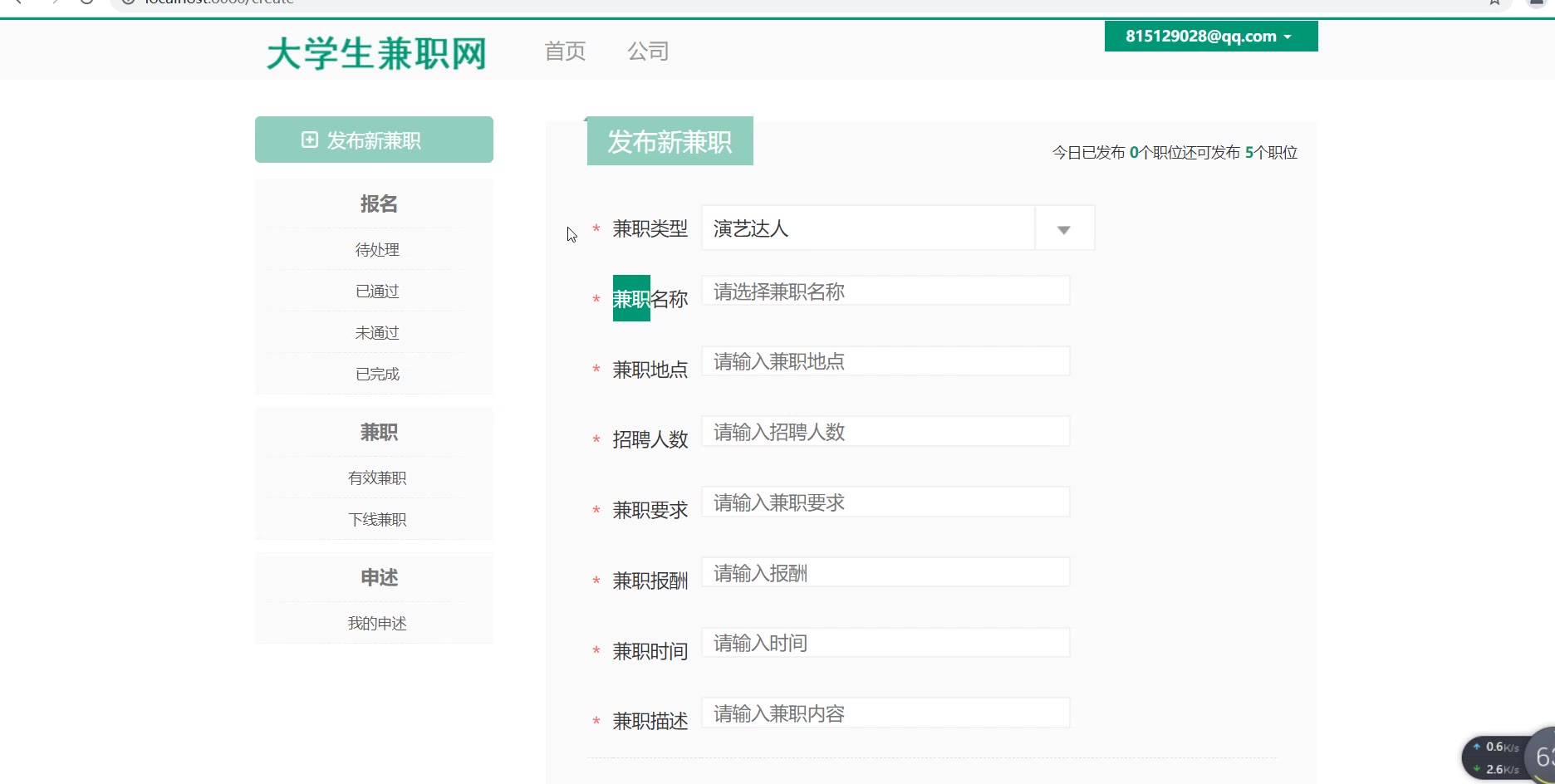This screenshot has width=1555, height=784.
Task: Click the plus icon in the 发布新兼职 button
Action: click(x=310, y=140)
